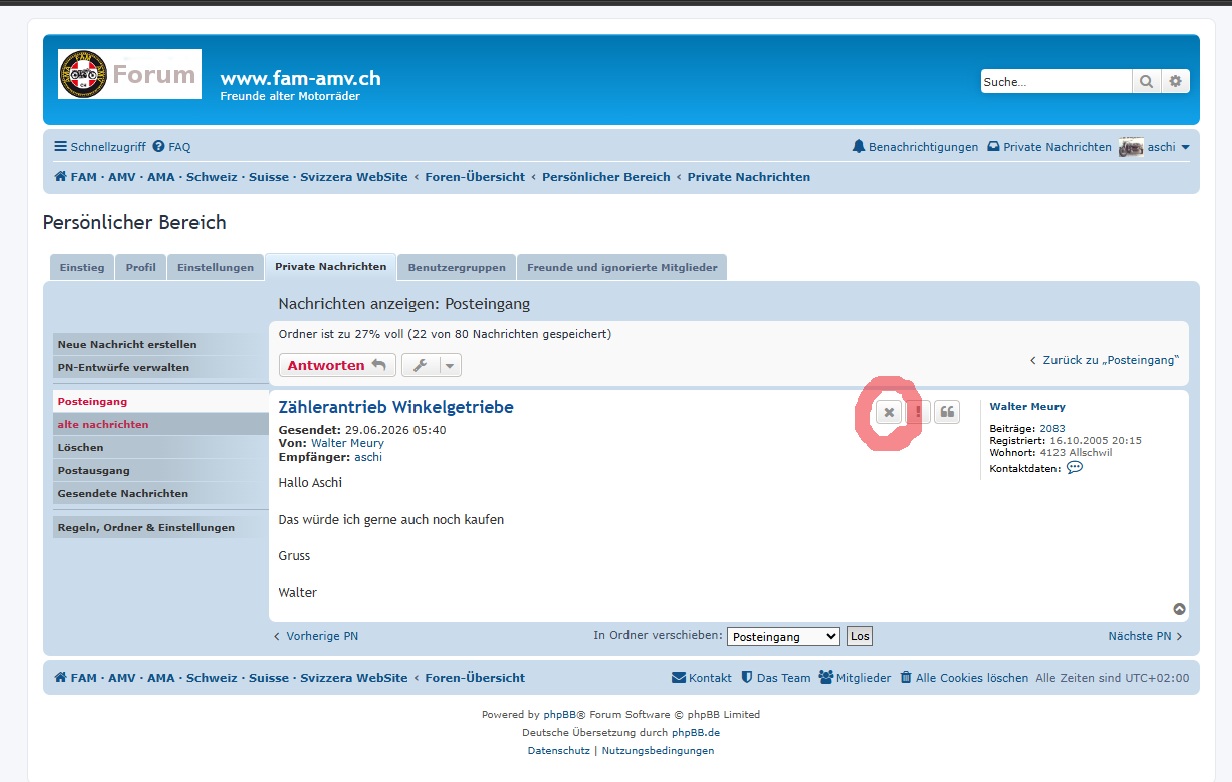Click the FAM forum logo
Screen dimensions: 1232x782
pos(130,74)
